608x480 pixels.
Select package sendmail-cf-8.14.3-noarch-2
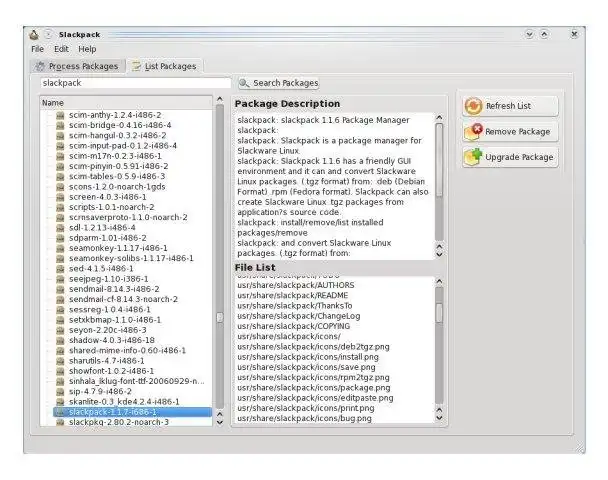(x=123, y=299)
